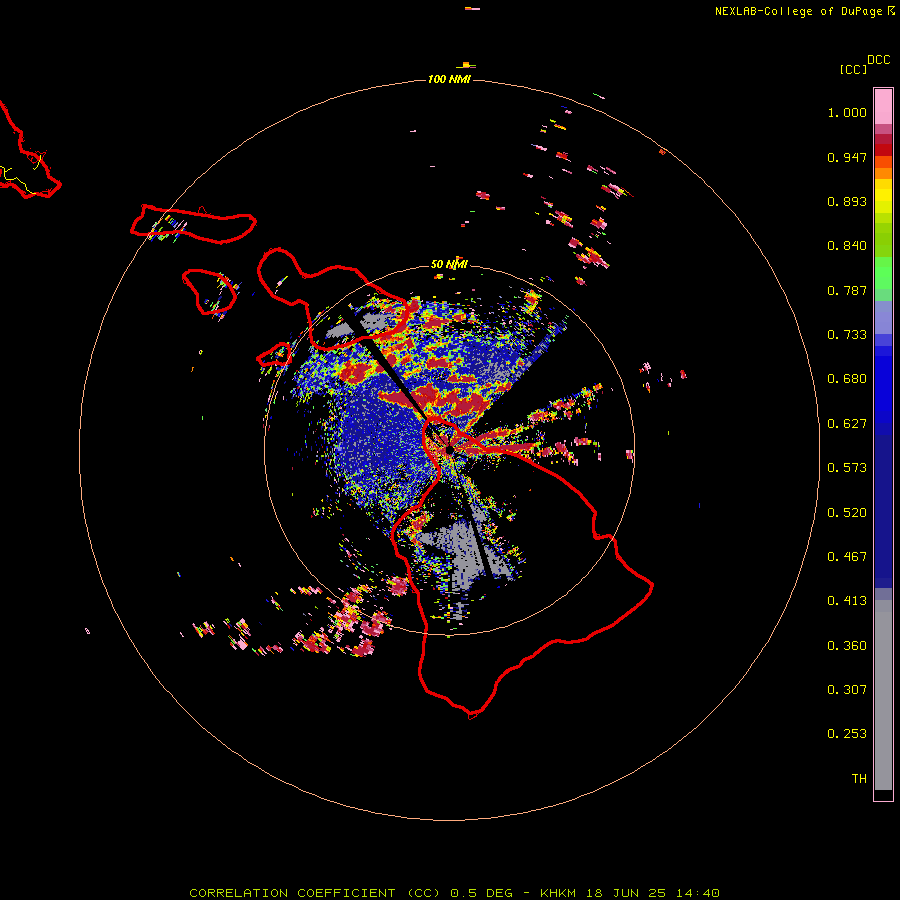
Task: Click the 1.000 scale value
Action: [x=847, y=112]
